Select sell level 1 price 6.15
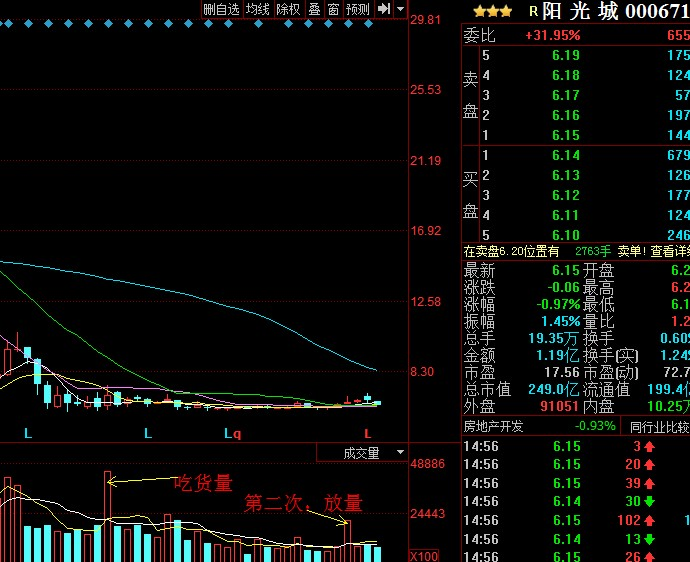Image resolution: width=690 pixels, height=562 pixels. pyautogui.click(x=566, y=135)
